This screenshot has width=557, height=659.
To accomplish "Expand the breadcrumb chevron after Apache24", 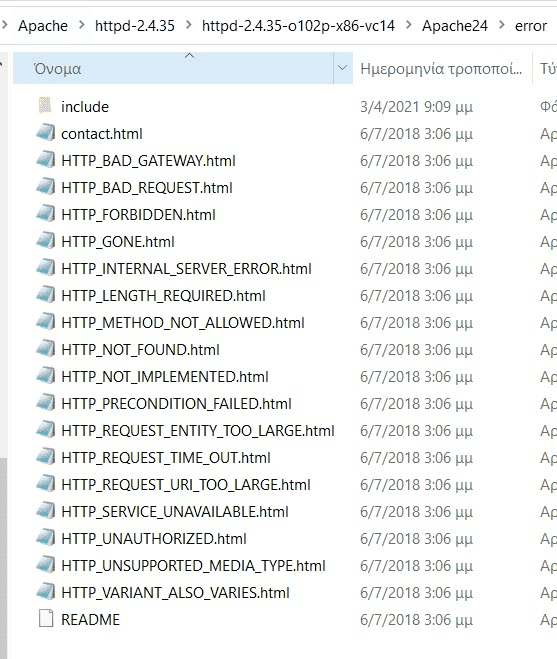I will pyautogui.click(x=502, y=26).
